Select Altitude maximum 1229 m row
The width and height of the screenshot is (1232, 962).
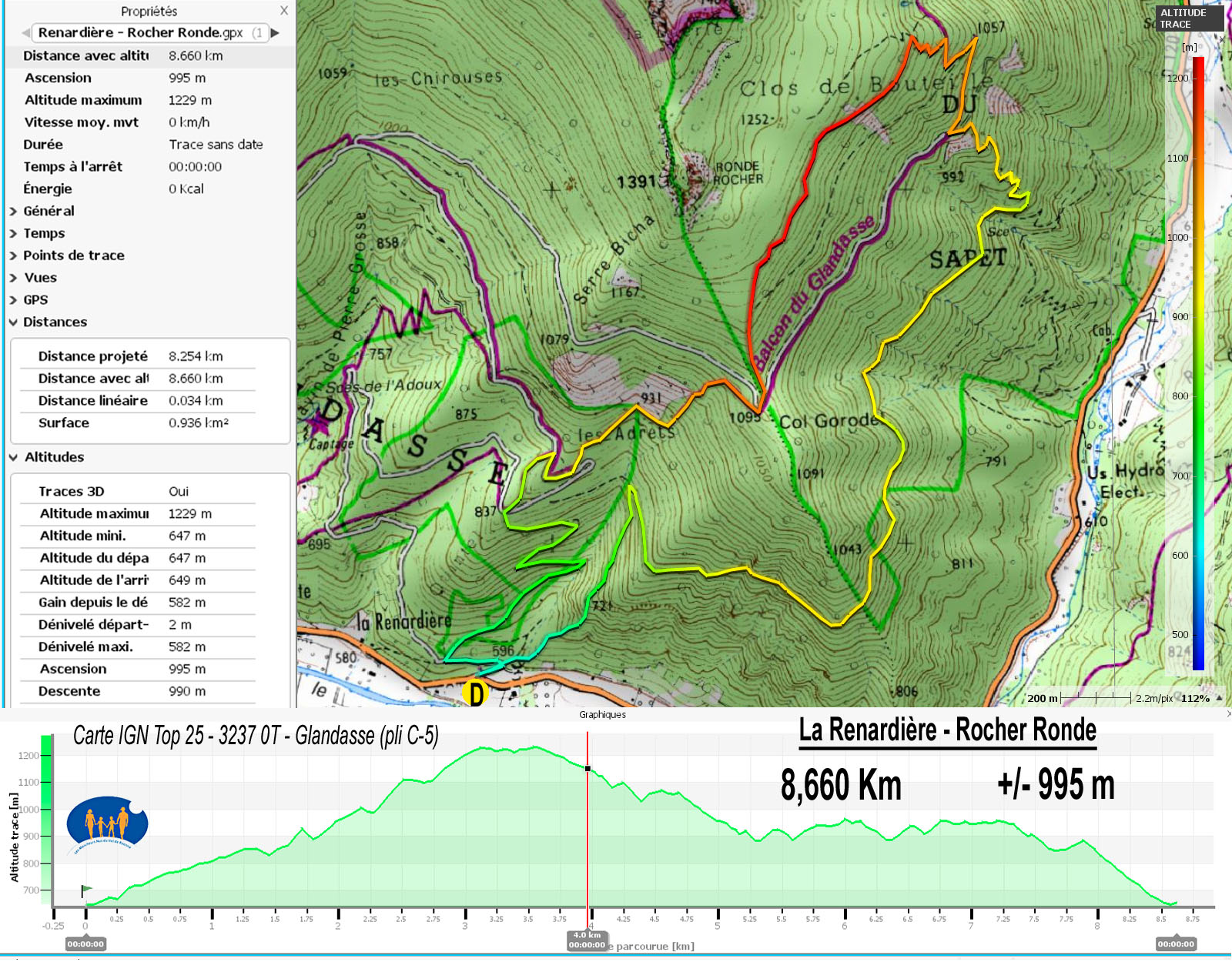[x=150, y=100]
